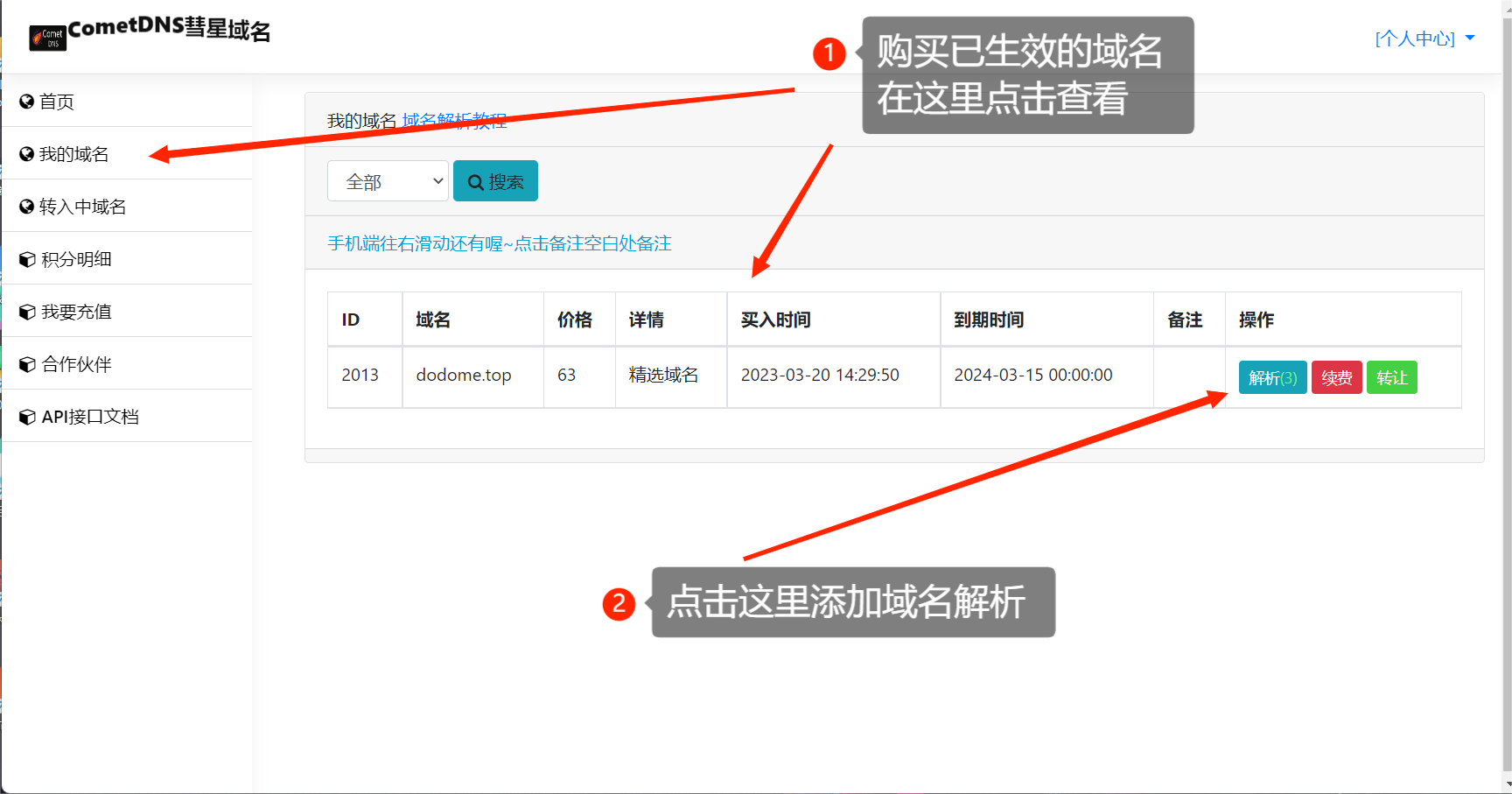Open the 域名解析教程 tutorial link
The width and height of the screenshot is (1512, 794).
coord(454,121)
